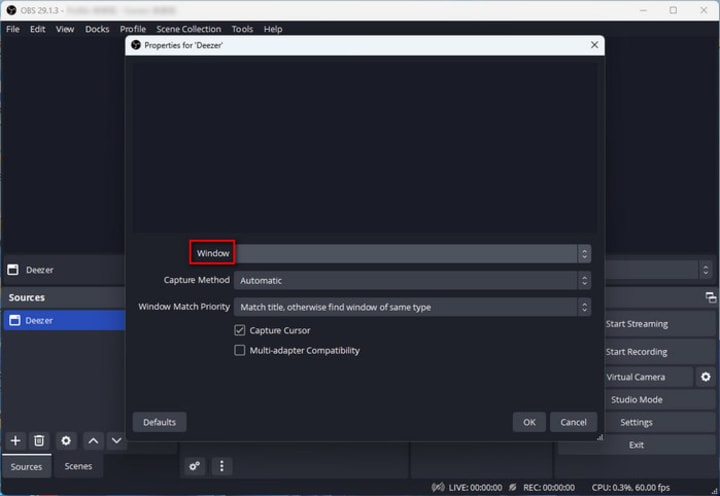Confirm with the OK button
Viewport: 720px width, 496px height.
click(x=529, y=422)
